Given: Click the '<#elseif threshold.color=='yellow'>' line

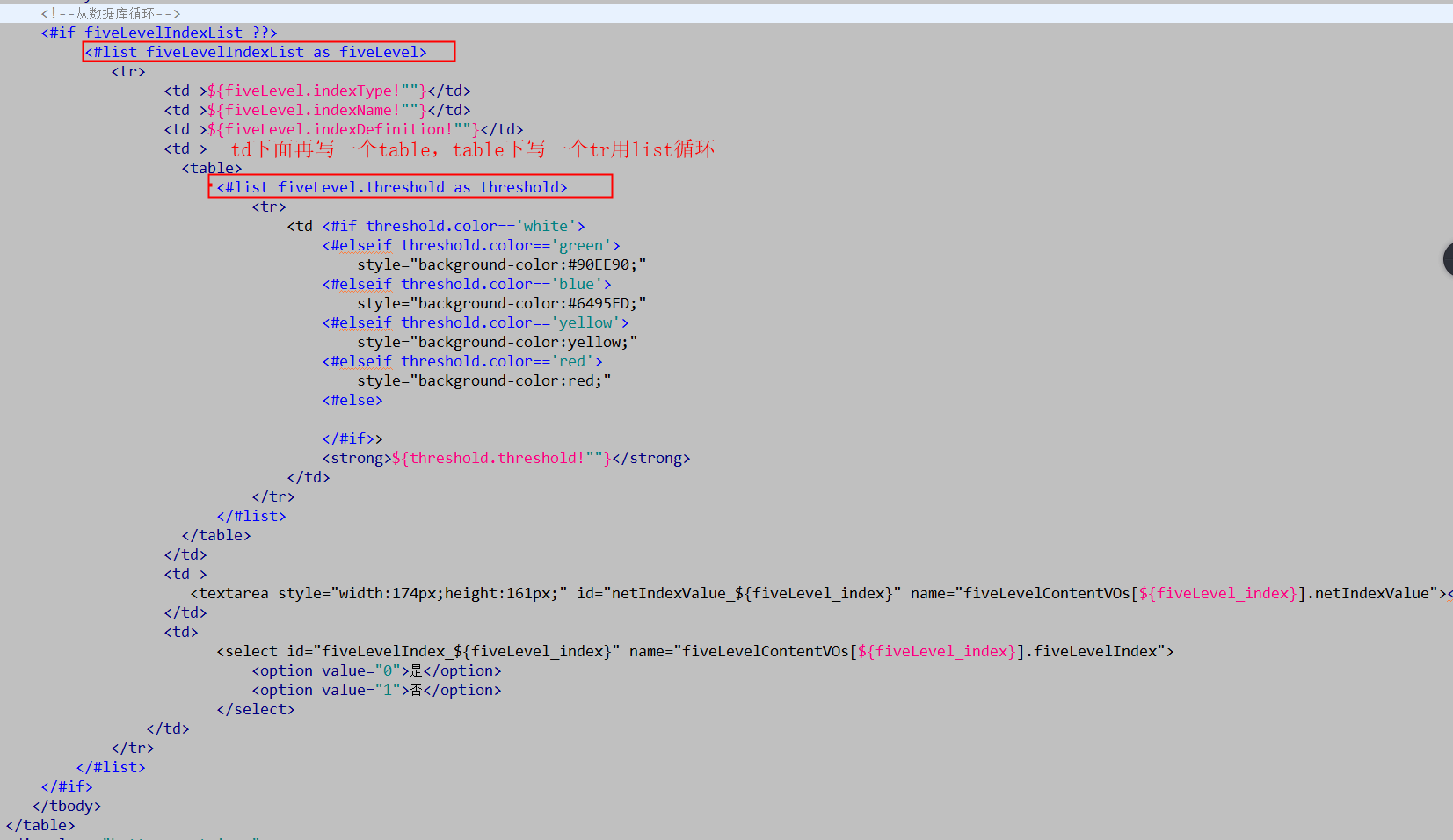Looking at the screenshot, I should [x=476, y=322].
